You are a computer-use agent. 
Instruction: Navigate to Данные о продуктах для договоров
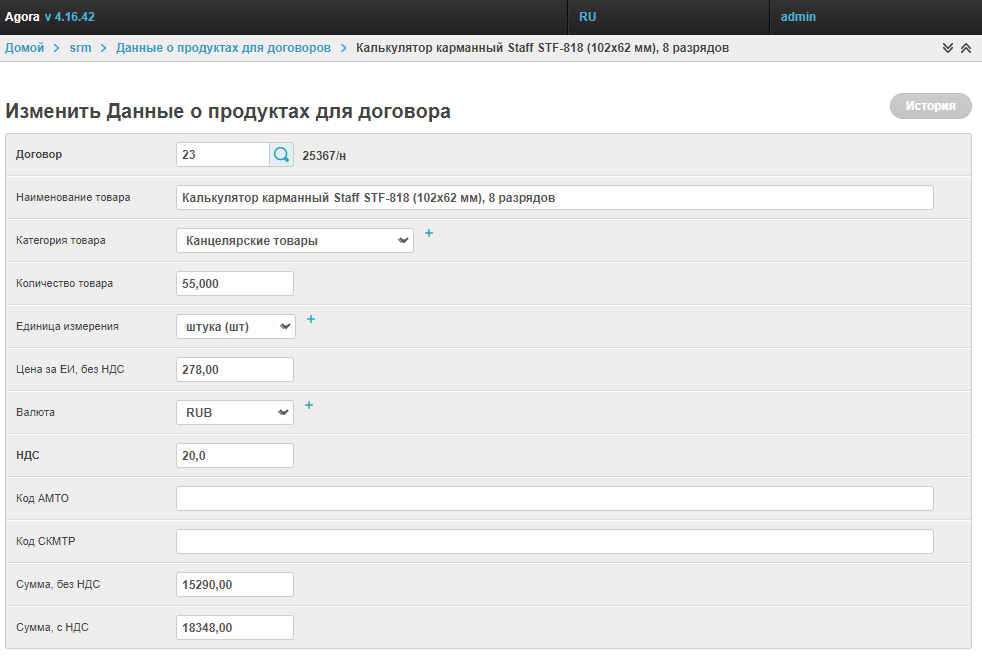click(x=223, y=48)
